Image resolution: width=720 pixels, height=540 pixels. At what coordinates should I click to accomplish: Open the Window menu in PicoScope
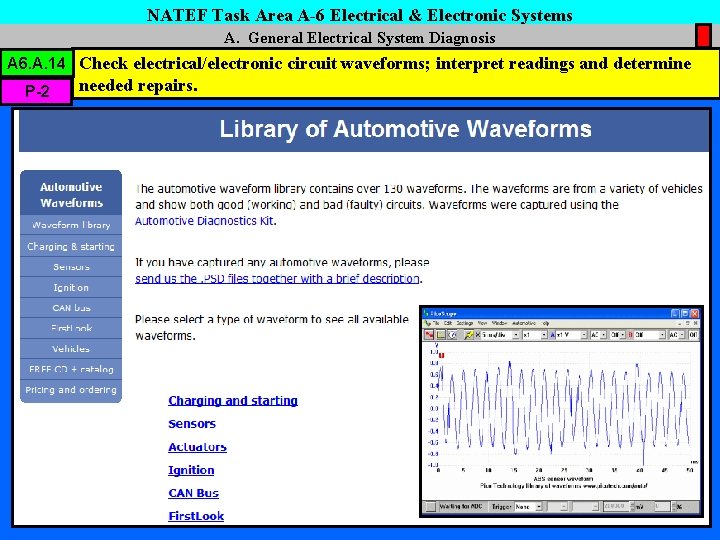499,323
